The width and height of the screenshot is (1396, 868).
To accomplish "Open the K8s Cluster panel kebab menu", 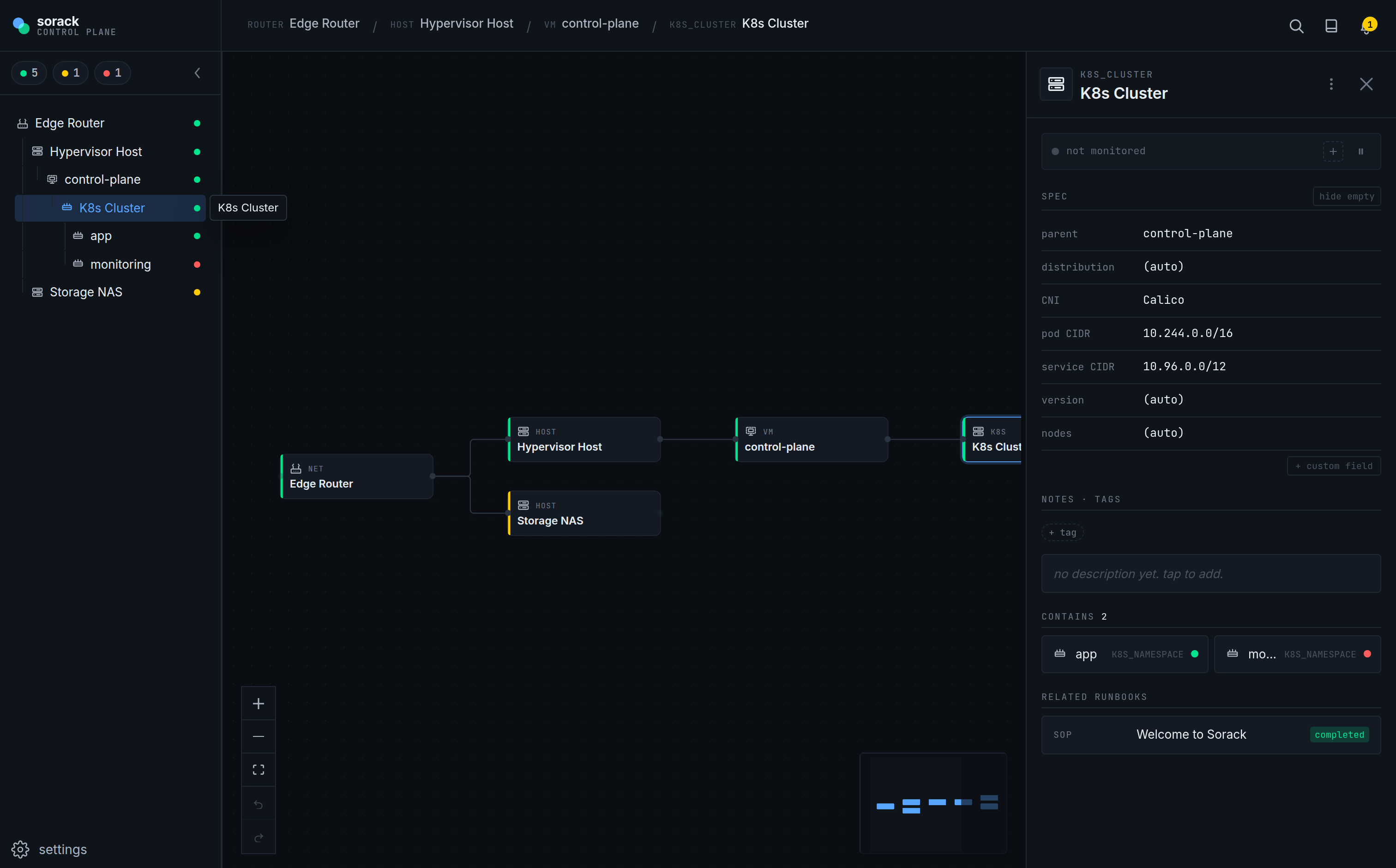I will click(x=1331, y=84).
